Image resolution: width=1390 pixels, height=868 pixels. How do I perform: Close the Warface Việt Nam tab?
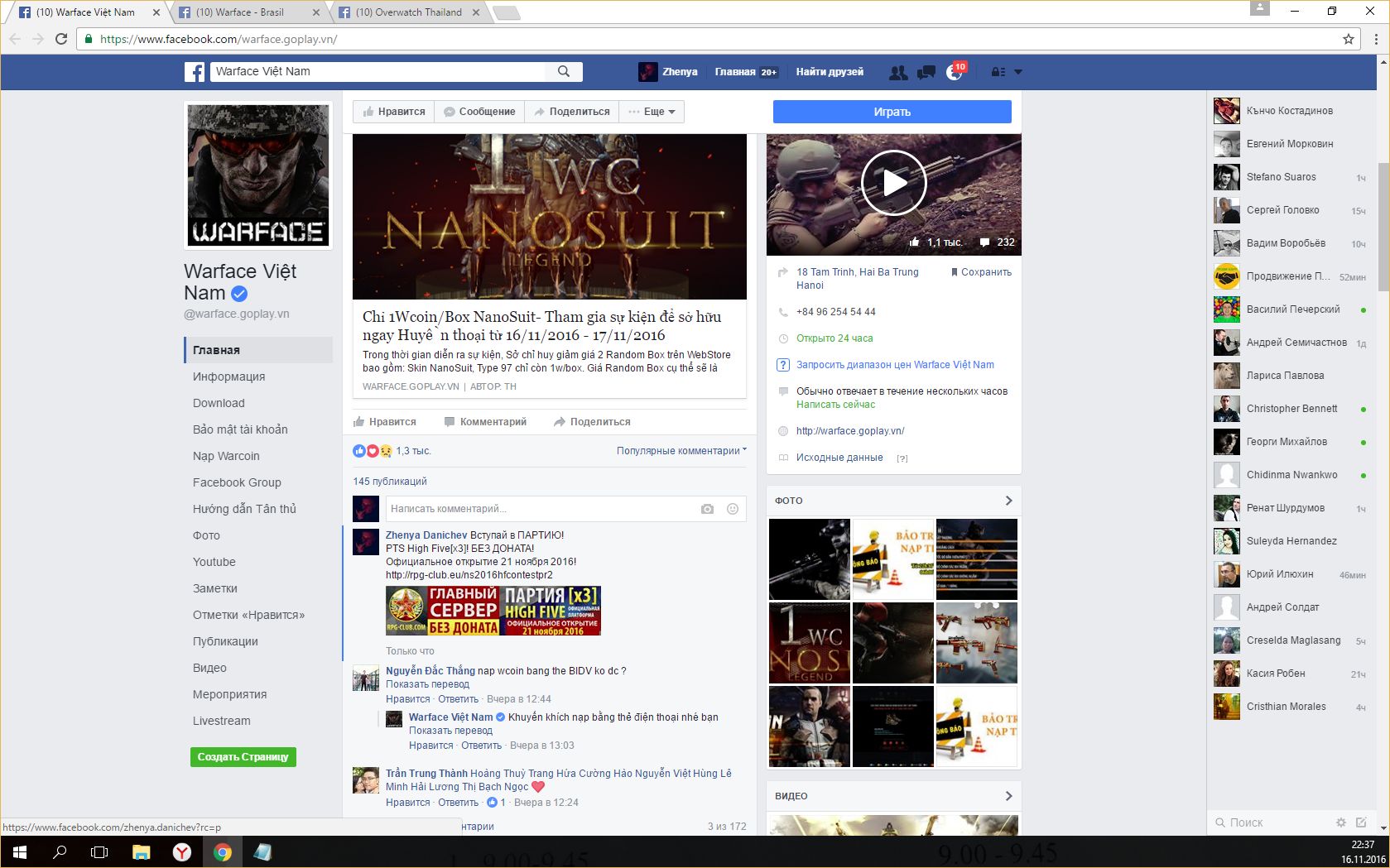click(x=156, y=12)
